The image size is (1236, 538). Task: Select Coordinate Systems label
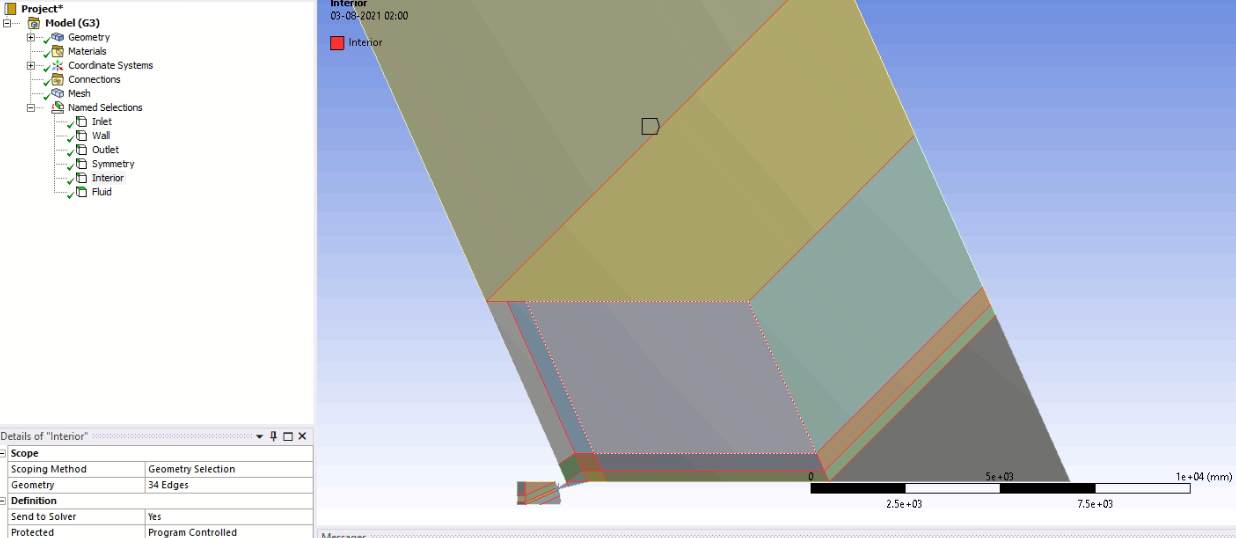point(110,65)
